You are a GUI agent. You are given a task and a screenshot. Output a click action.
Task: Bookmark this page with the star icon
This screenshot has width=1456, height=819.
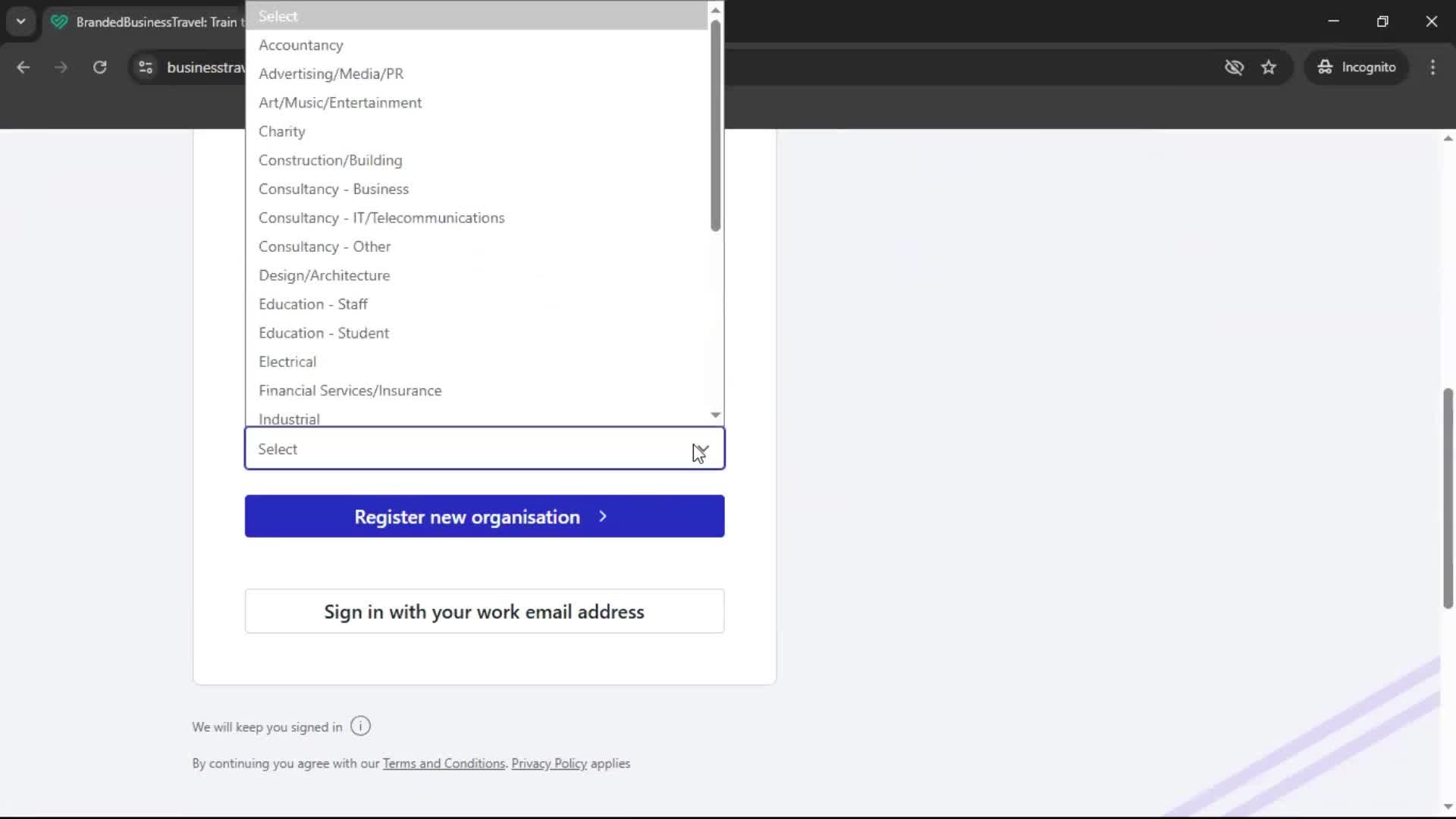click(x=1269, y=67)
